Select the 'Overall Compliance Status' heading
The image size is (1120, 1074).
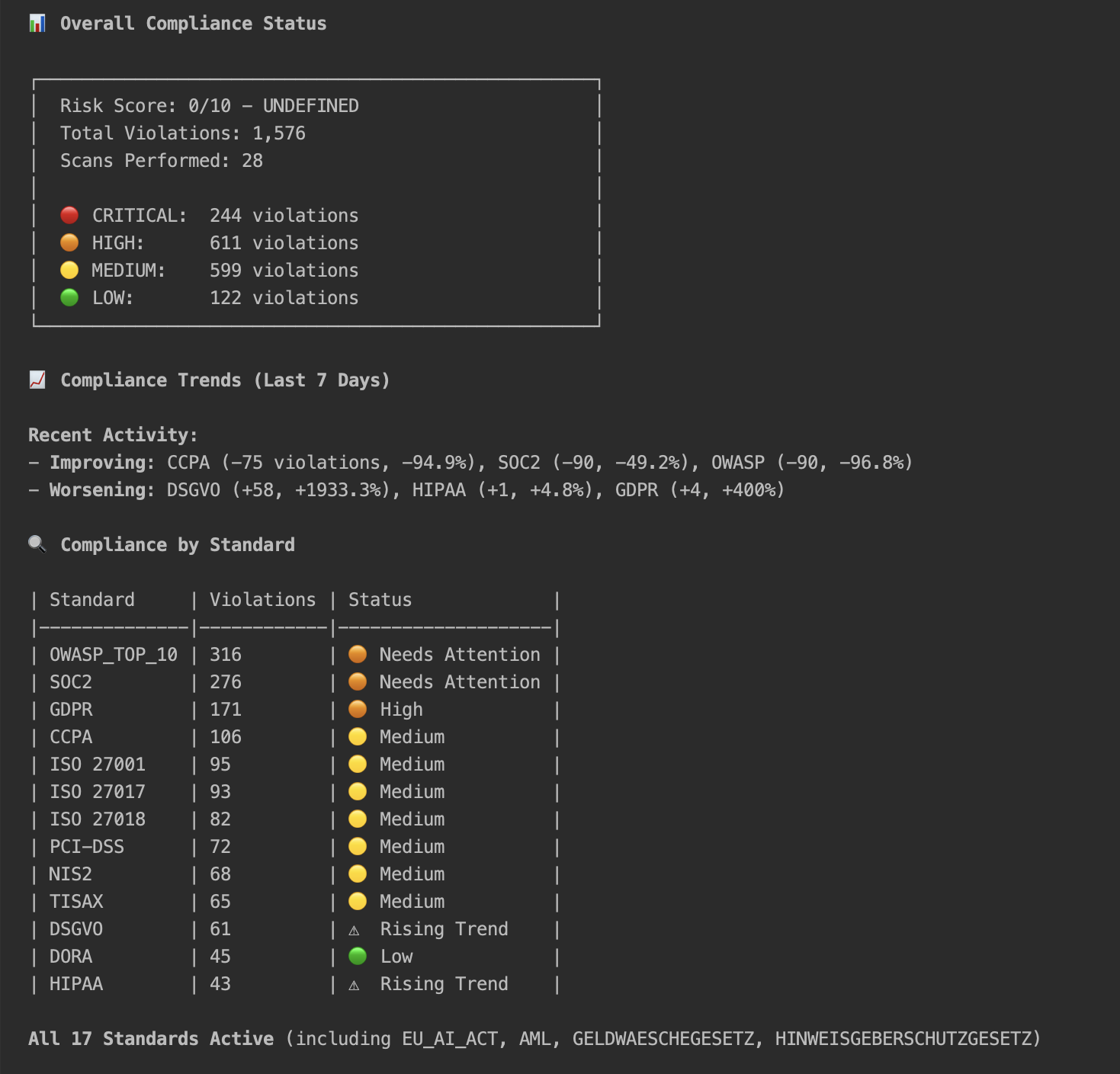pyautogui.click(x=194, y=24)
